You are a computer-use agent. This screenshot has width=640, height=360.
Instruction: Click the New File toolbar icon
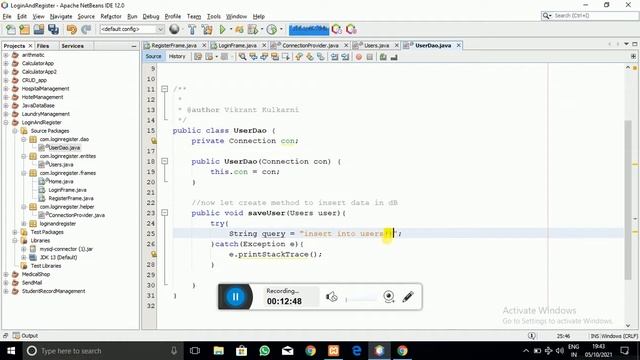pos(11,29)
